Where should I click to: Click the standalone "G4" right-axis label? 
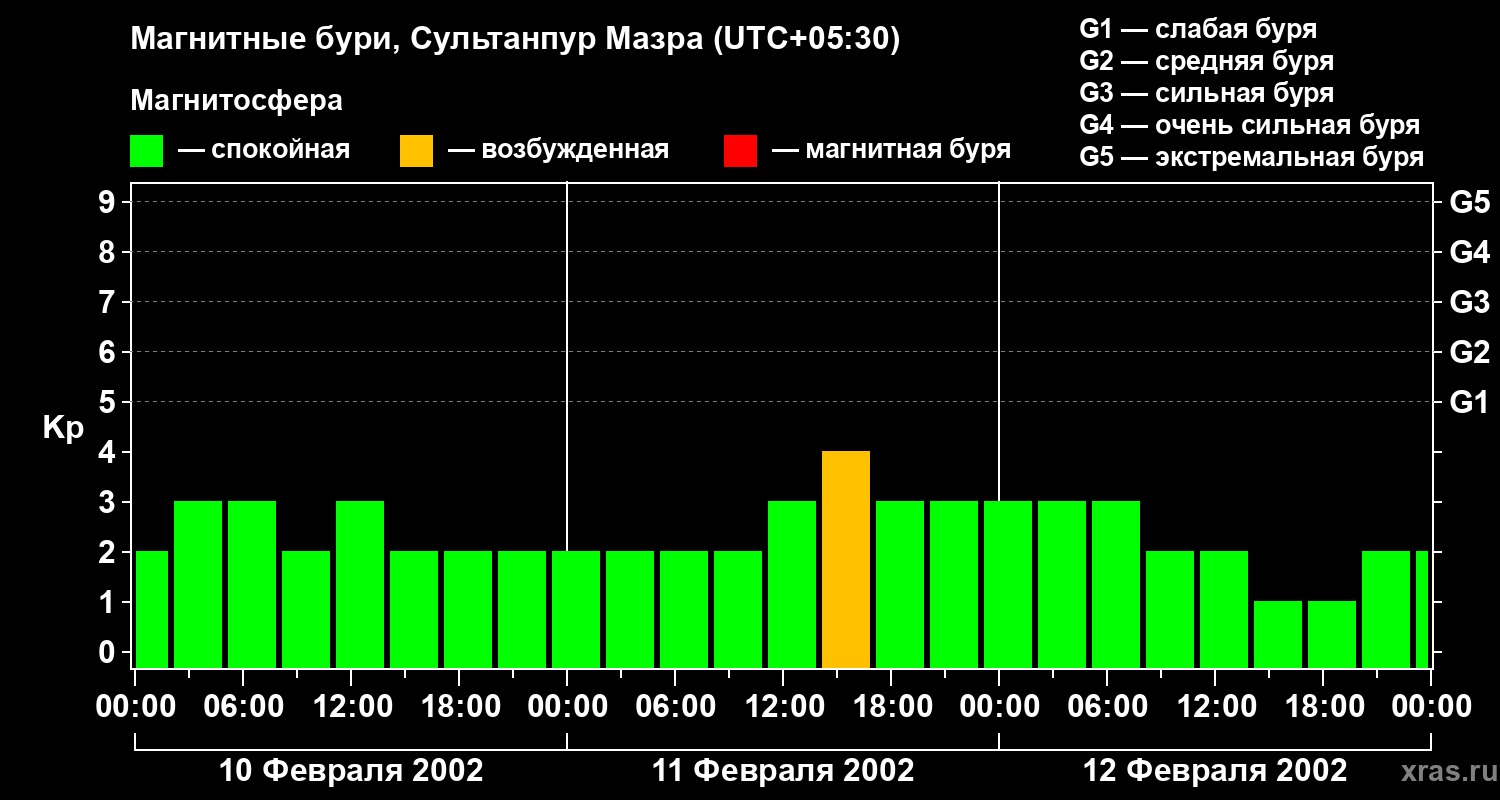coord(1470,252)
